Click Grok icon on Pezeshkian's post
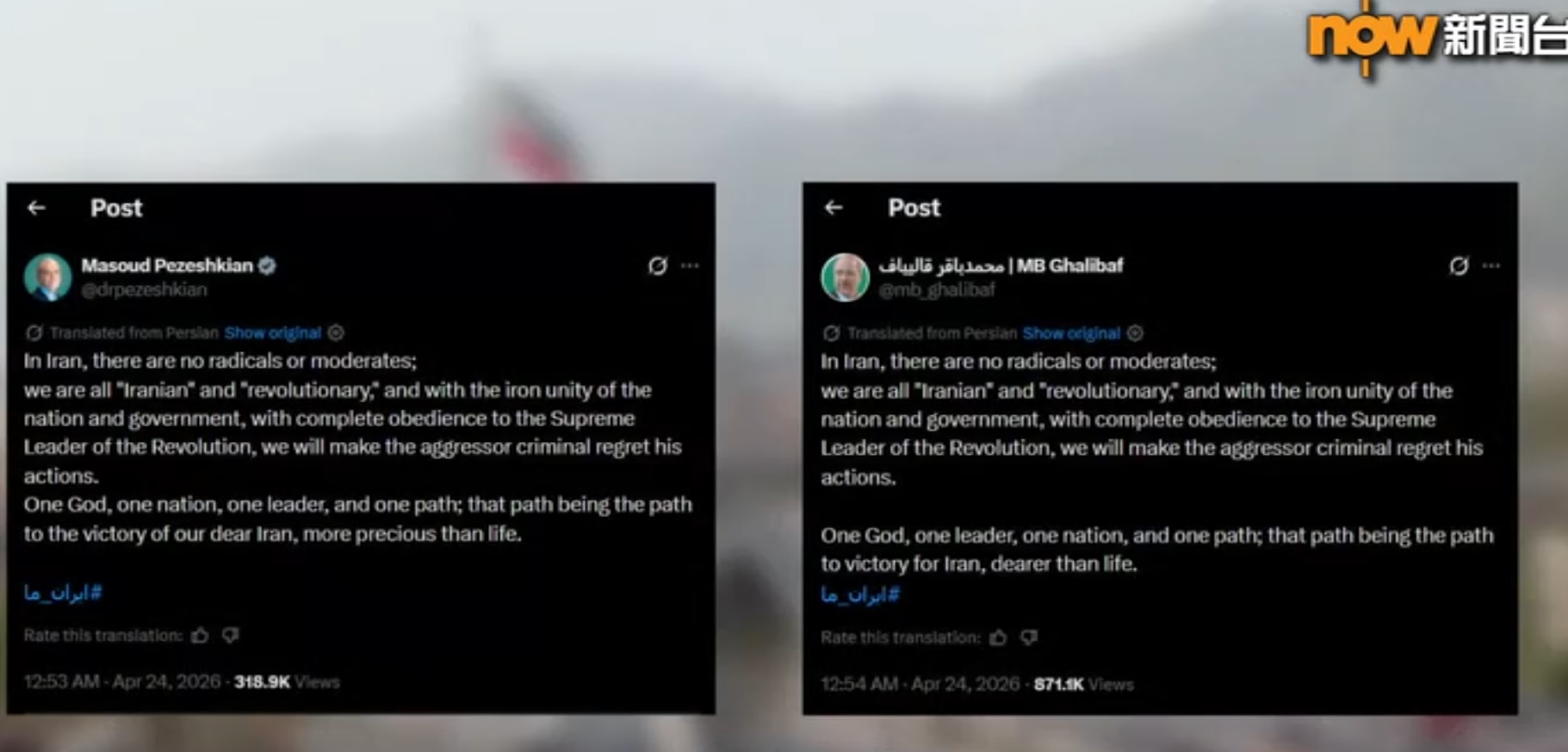The height and width of the screenshot is (752, 1568). point(658,265)
